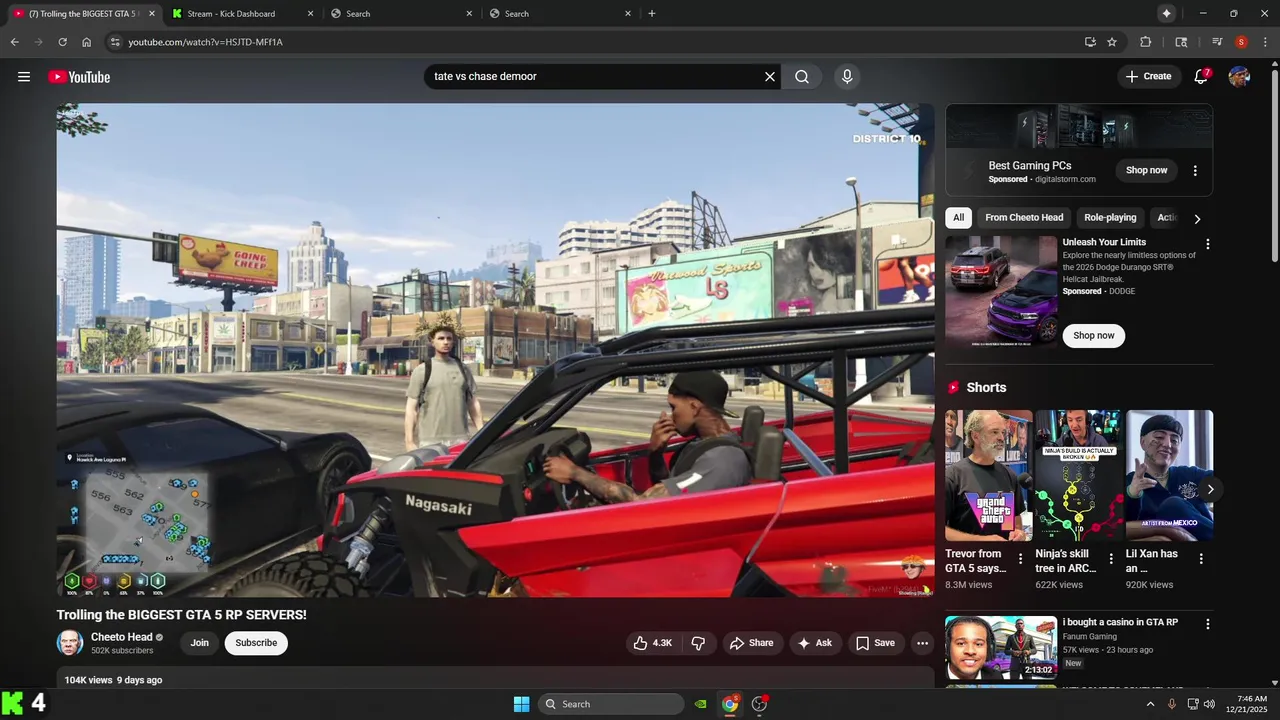Open the NVIDIA app in taskbar
1280x720 pixels.
[x=701, y=704]
